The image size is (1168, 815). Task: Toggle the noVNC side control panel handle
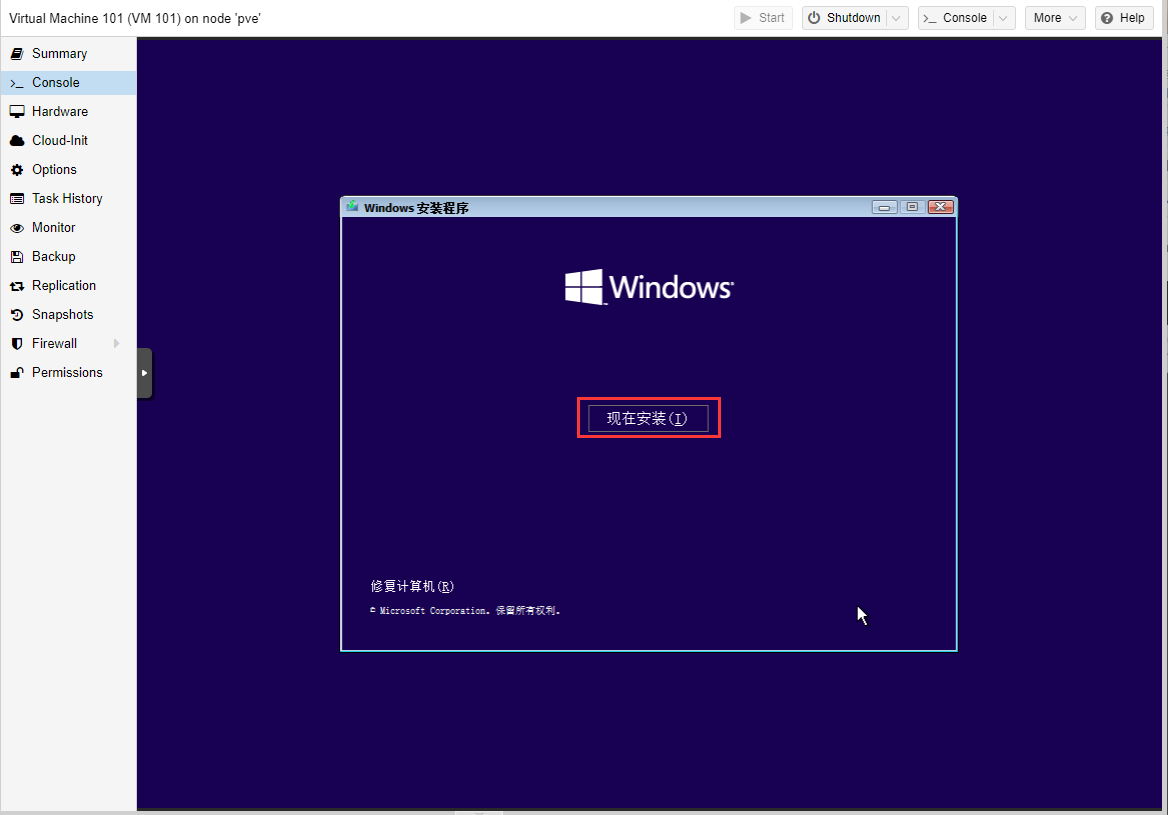tap(145, 373)
